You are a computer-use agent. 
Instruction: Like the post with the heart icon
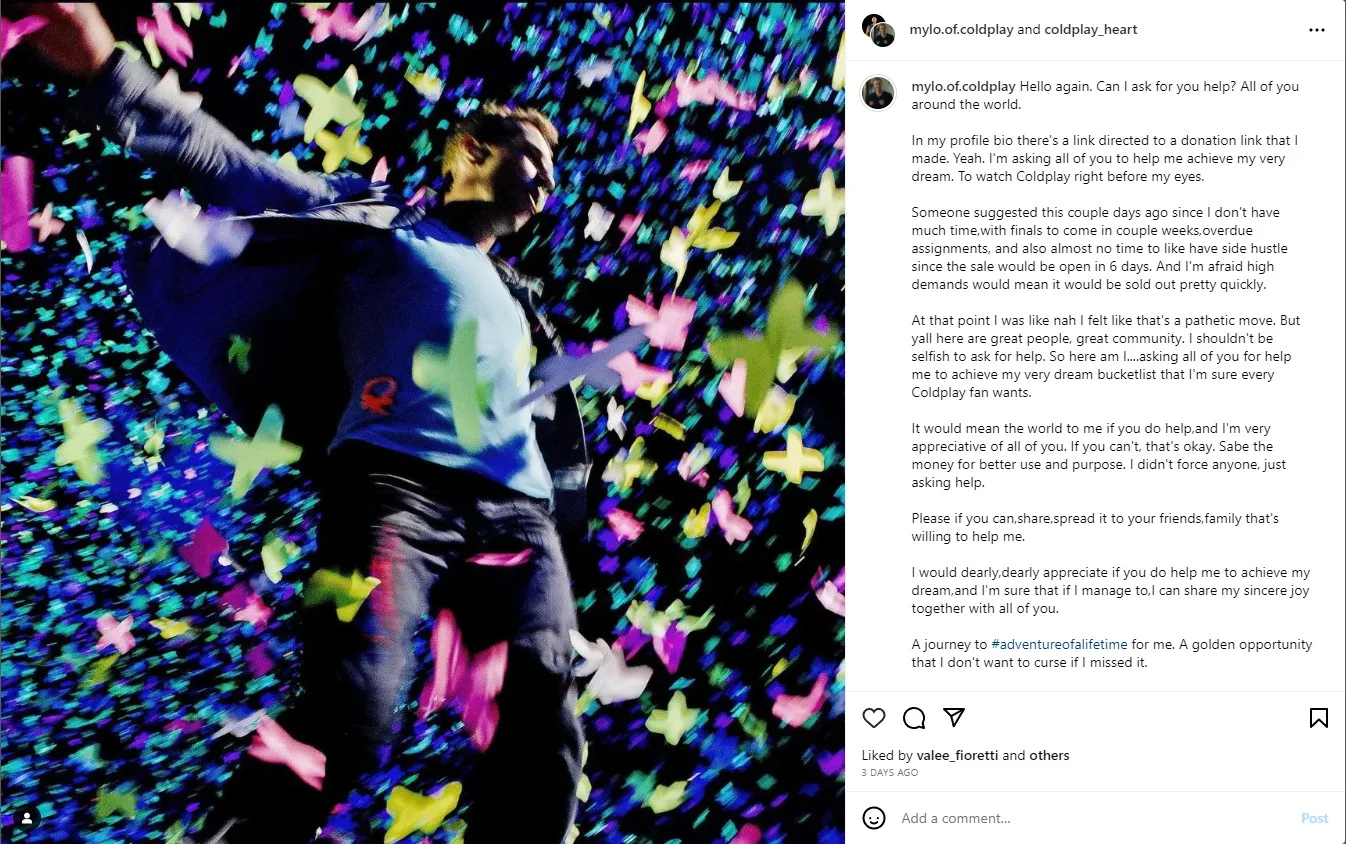pyautogui.click(x=874, y=718)
